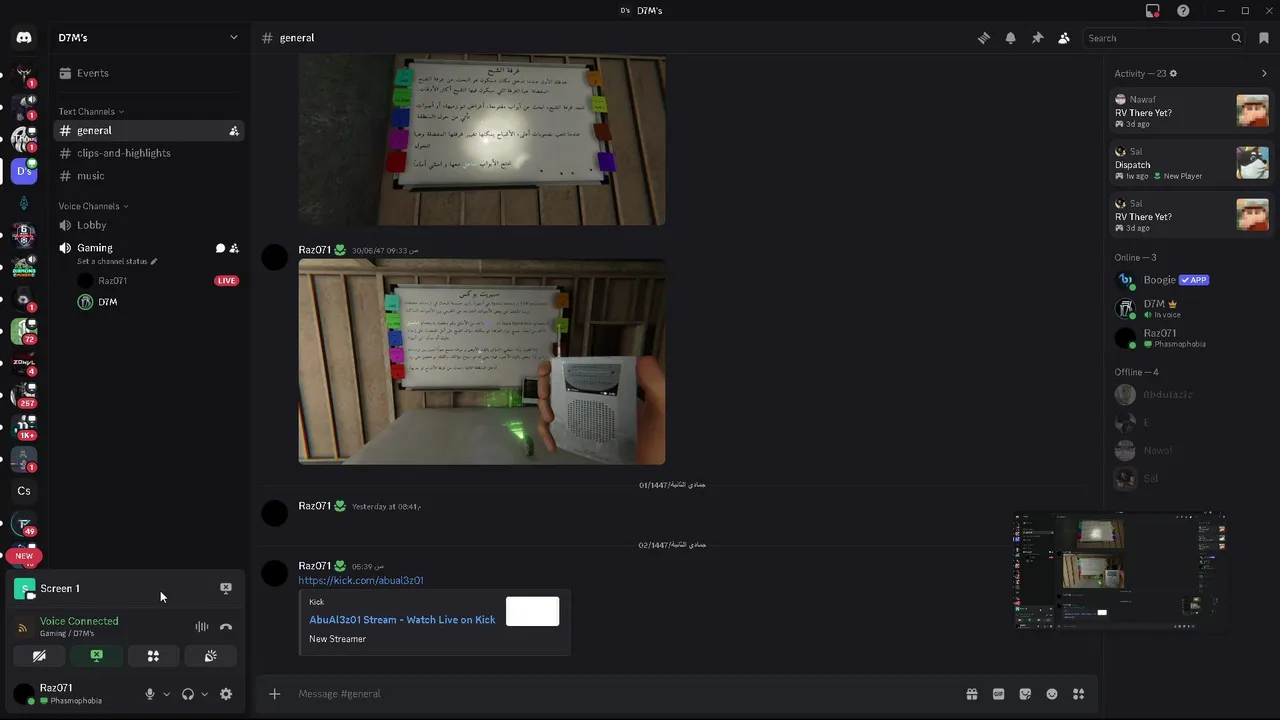Open server Events

(x=150, y=73)
